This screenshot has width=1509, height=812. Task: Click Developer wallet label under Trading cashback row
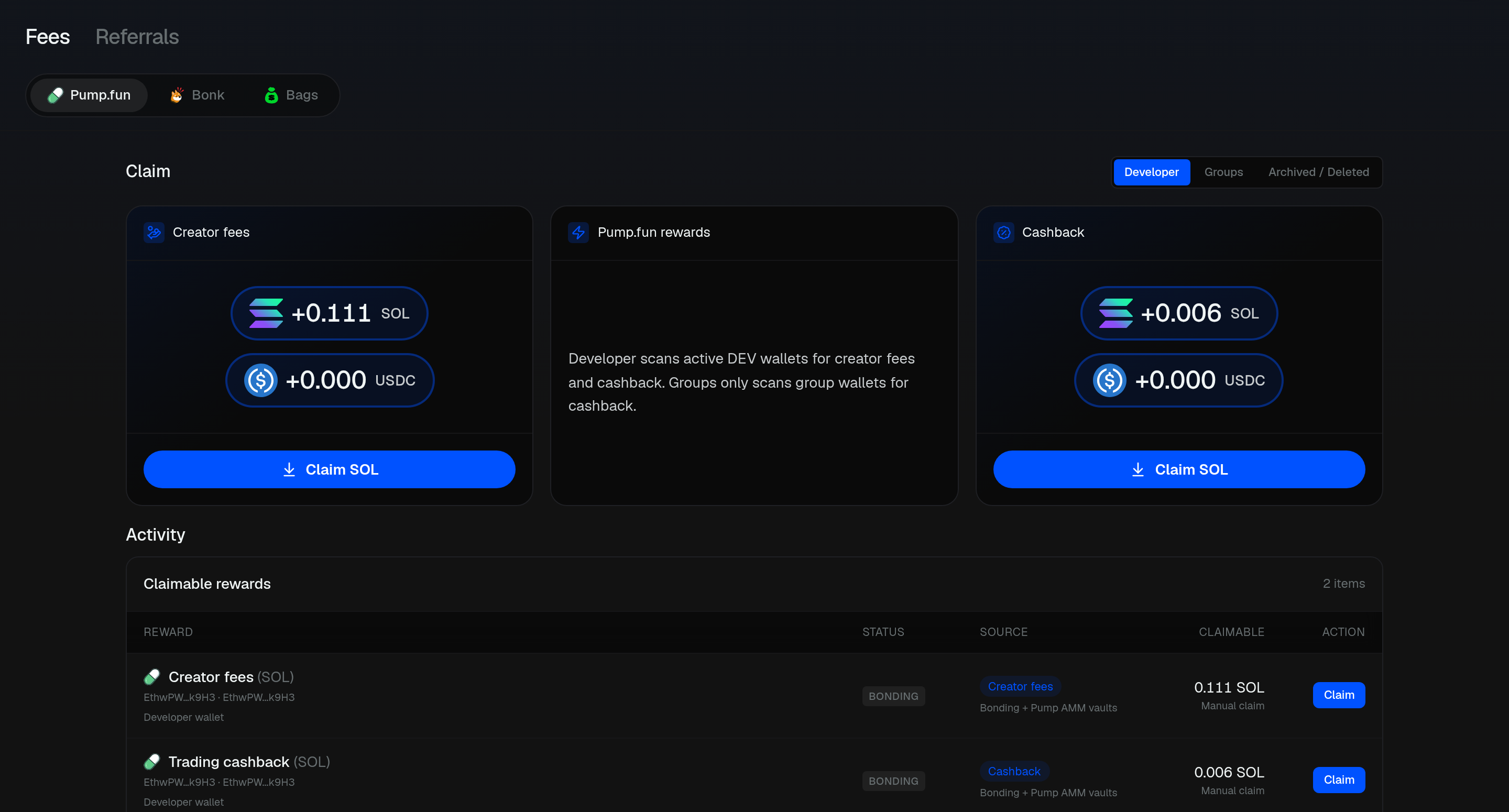click(183, 802)
